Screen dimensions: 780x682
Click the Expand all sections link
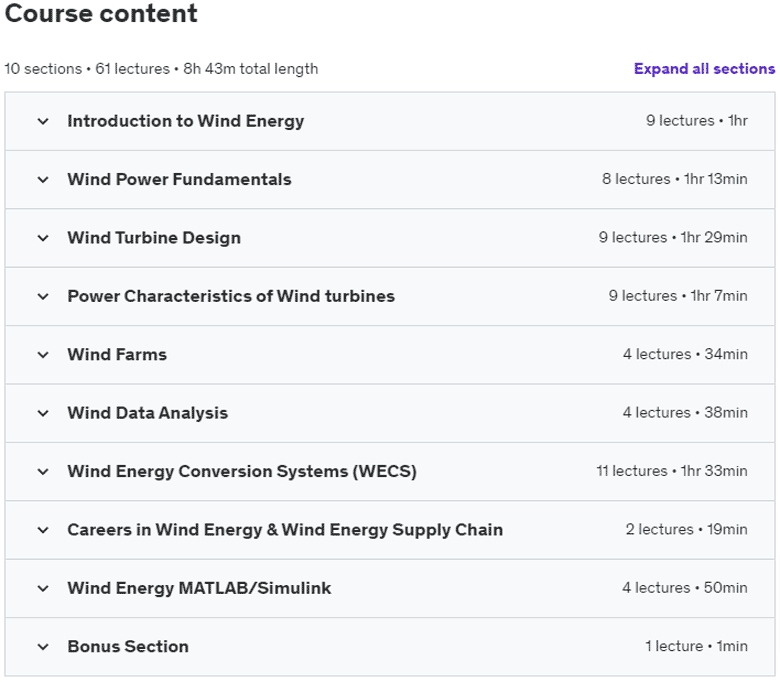pyautogui.click(x=704, y=69)
